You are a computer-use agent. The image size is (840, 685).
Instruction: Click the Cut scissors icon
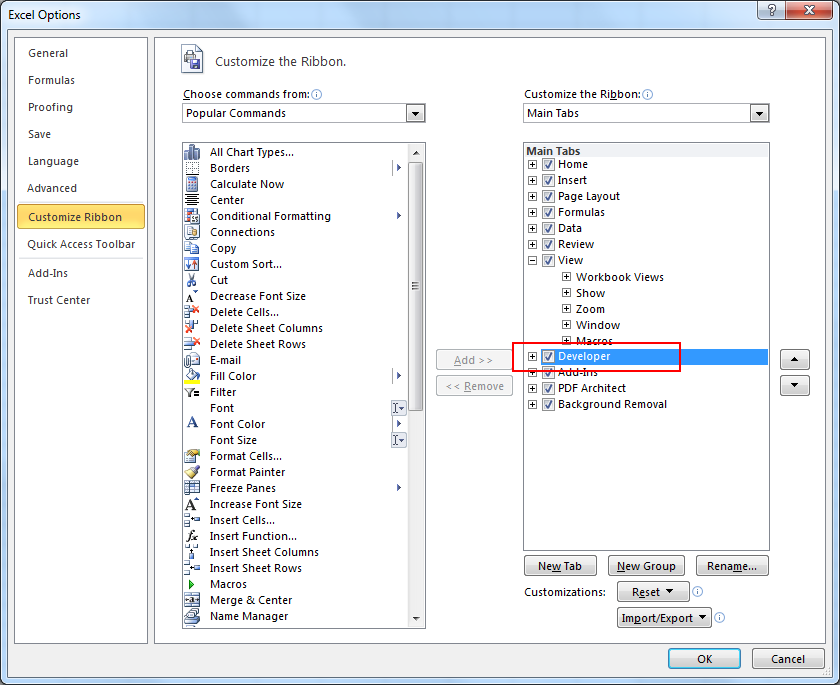pyautogui.click(x=194, y=280)
